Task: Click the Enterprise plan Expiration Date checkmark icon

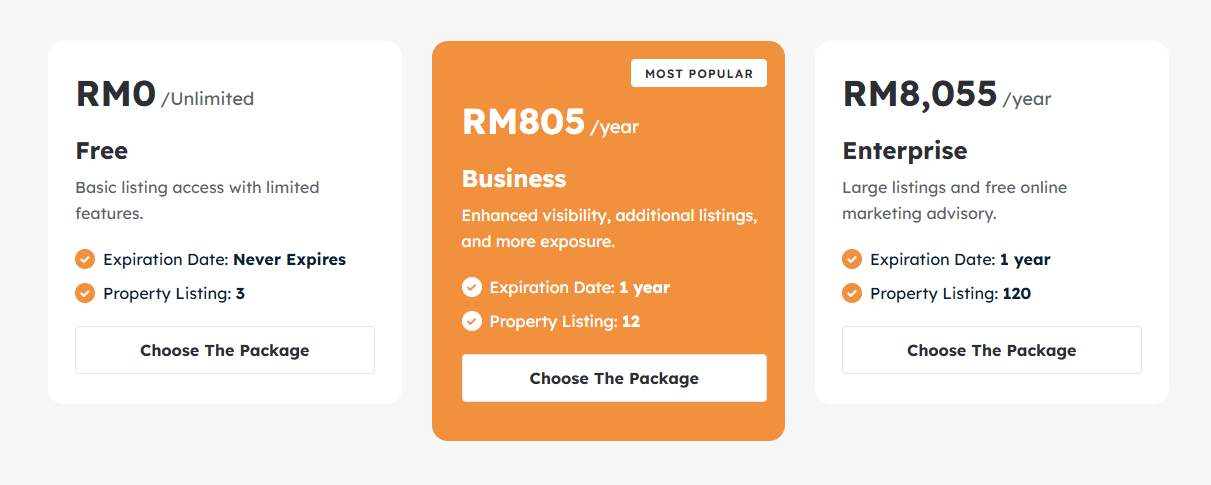Action: coord(852,259)
